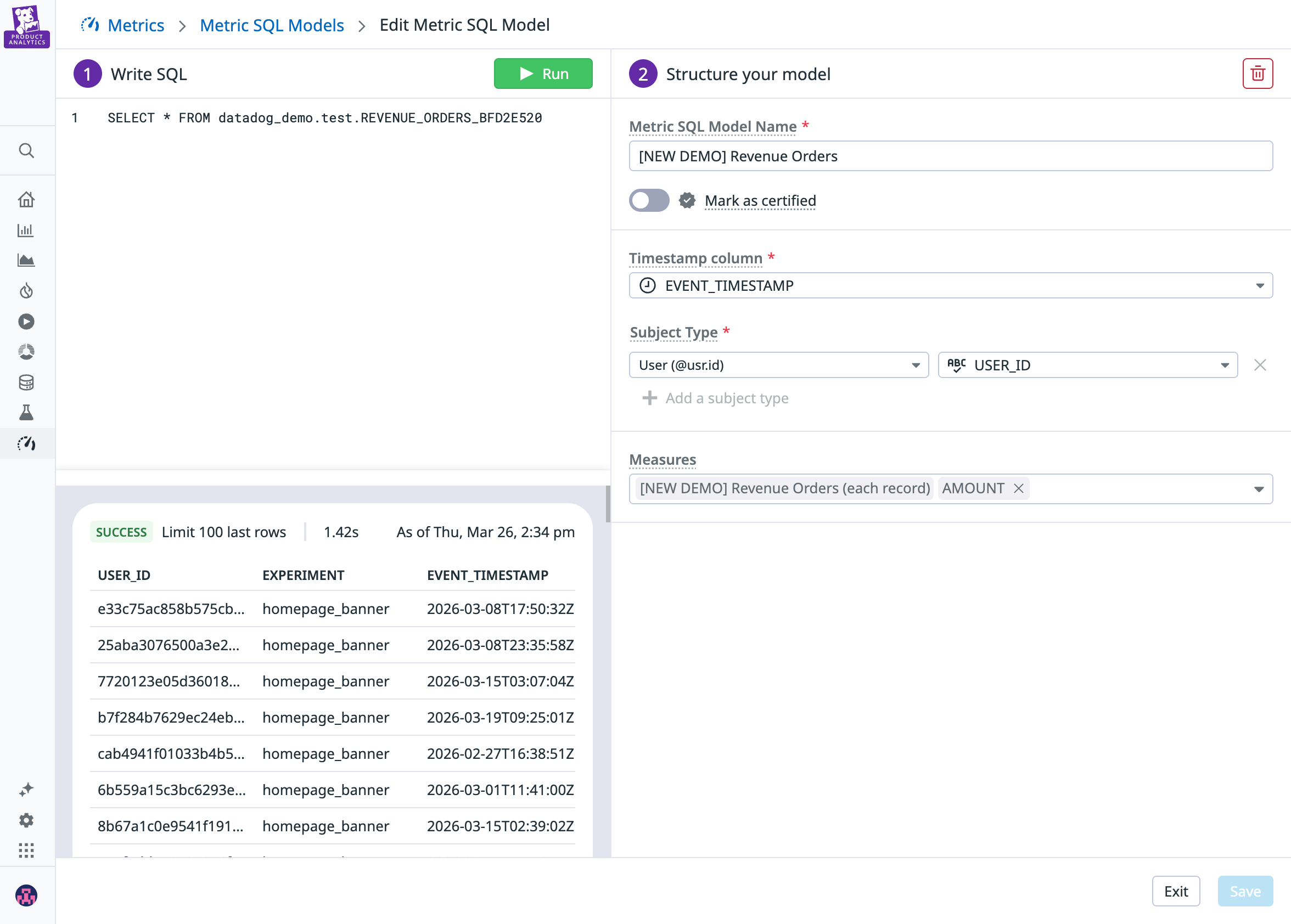Viewport: 1291px width, 924px height.
Task: Remove the USER_ID subject type mapping
Action: [1261, 365]
